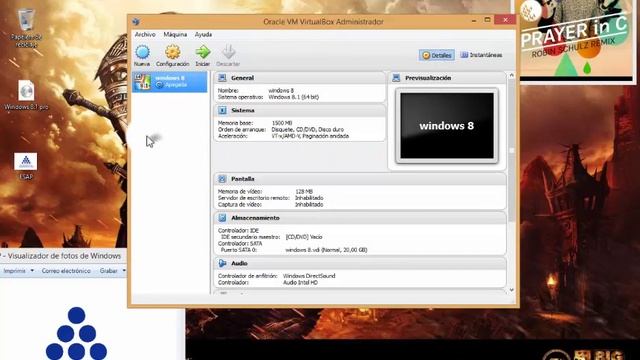Viewport: 640px width, 360px height.
Task: Open Correo electrónico in photo viewer
Action: (66, 271)
